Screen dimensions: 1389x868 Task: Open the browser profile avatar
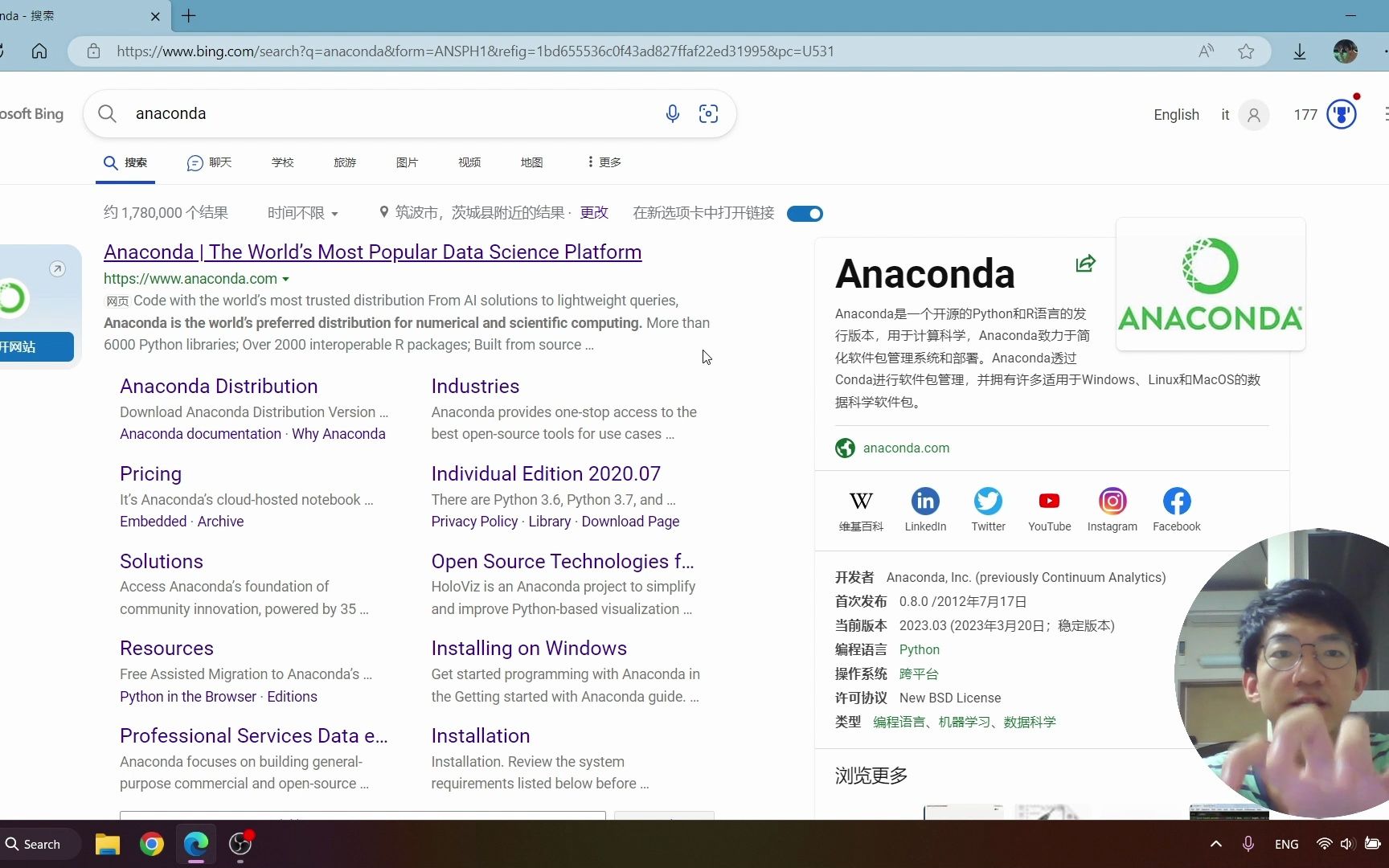click(x=1345, y=51)
